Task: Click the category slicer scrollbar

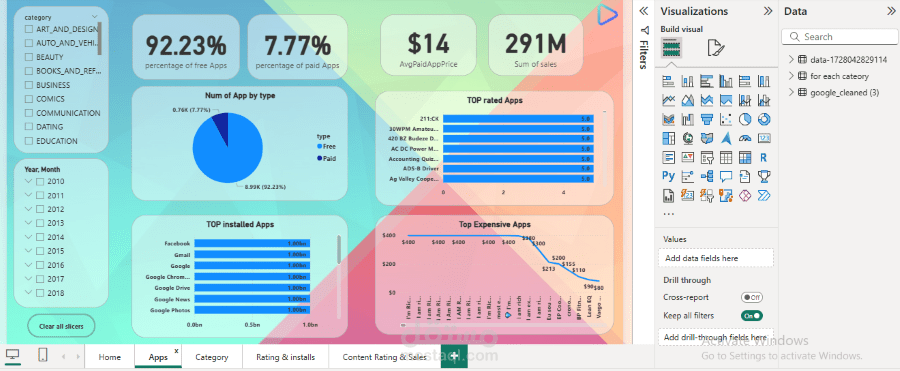Action: point(99,39)
